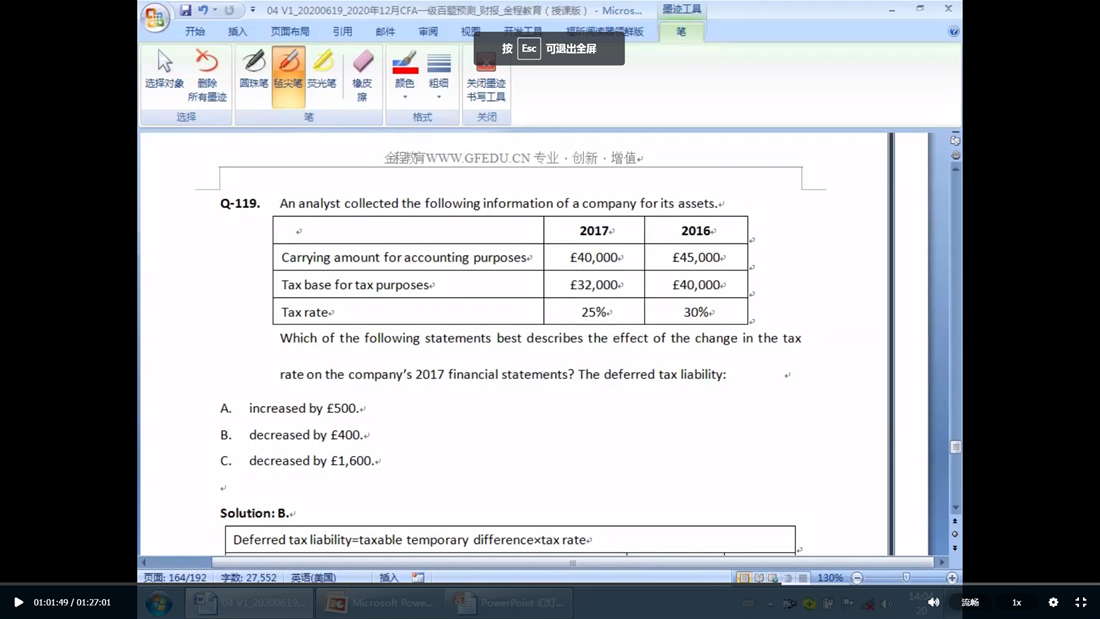Viewport: 1100px width, 619px height.
Task: Click the horizontal scrollbar right arrow
Action: tap(942, 562)
